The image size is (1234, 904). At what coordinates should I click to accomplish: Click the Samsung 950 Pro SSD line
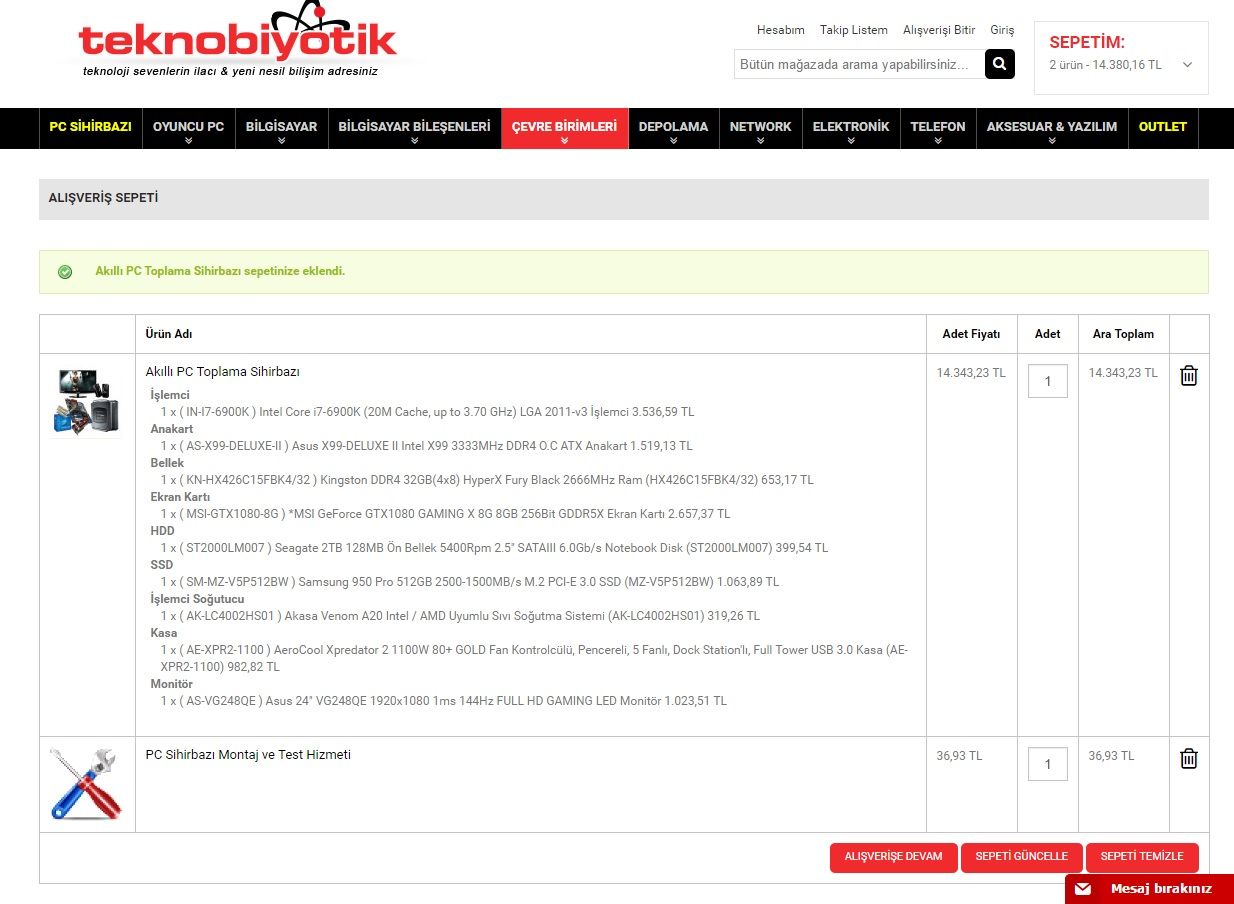(469, 582)
